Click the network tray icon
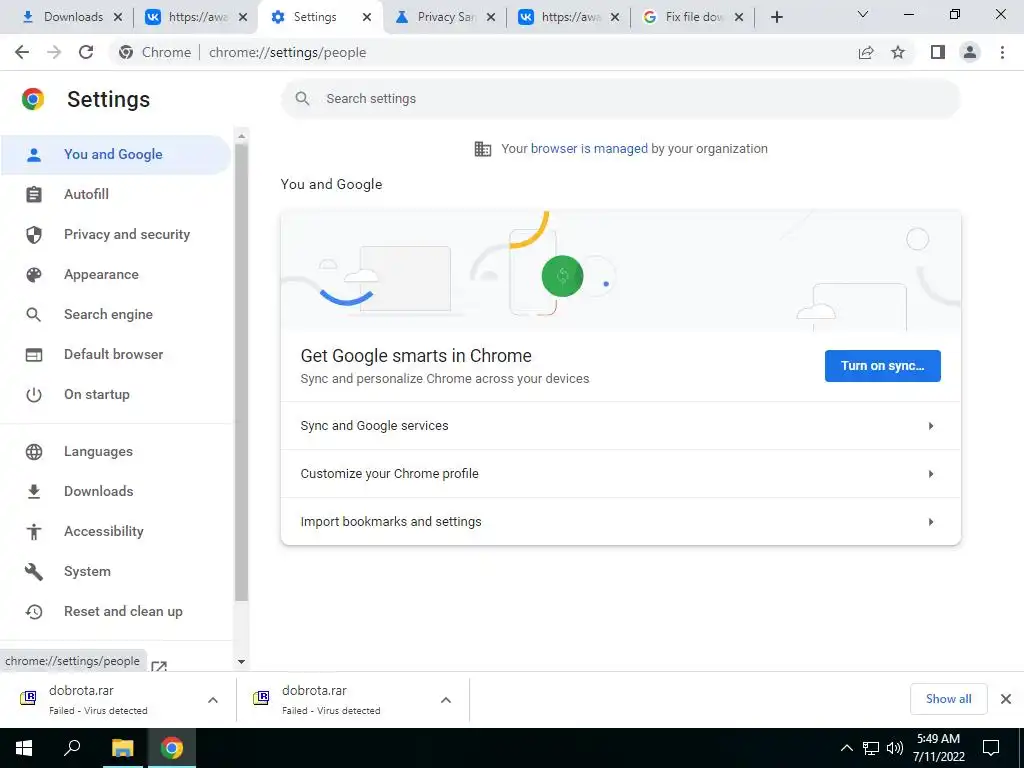The image size is (1024, 768). [871, 748]
